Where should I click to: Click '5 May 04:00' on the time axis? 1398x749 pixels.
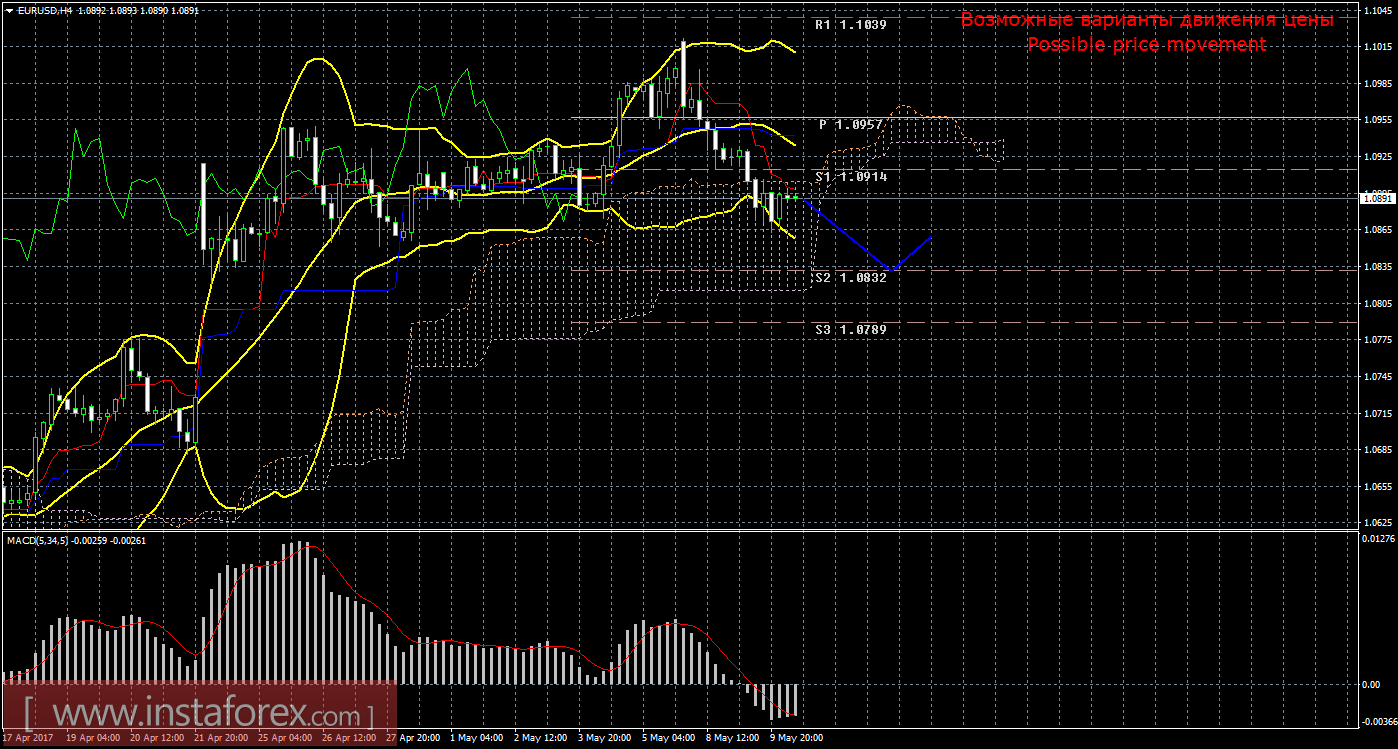(x=667, y=739)
